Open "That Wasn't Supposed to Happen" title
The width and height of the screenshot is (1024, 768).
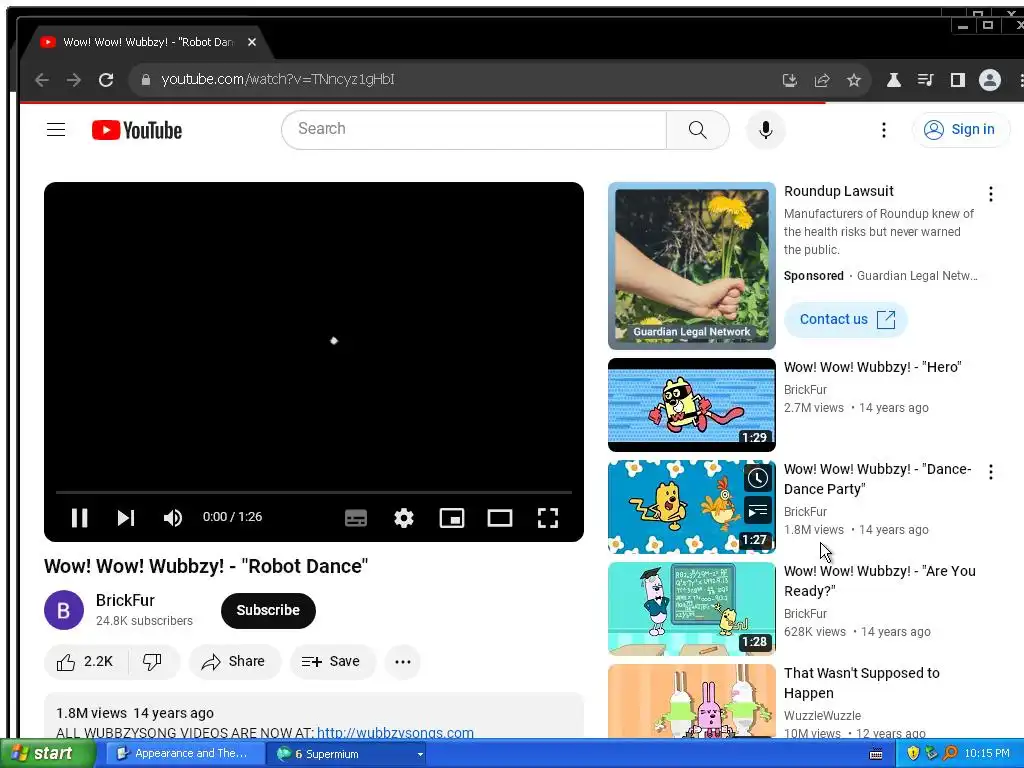[x=861, y=683]
